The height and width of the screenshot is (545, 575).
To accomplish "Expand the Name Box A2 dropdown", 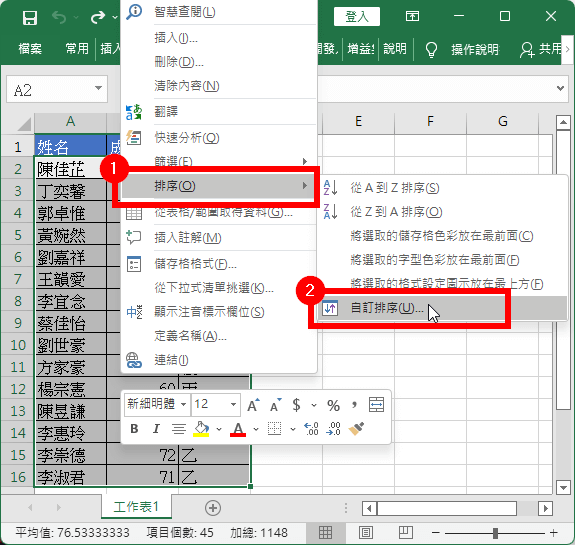I will [x=98, y=88].
